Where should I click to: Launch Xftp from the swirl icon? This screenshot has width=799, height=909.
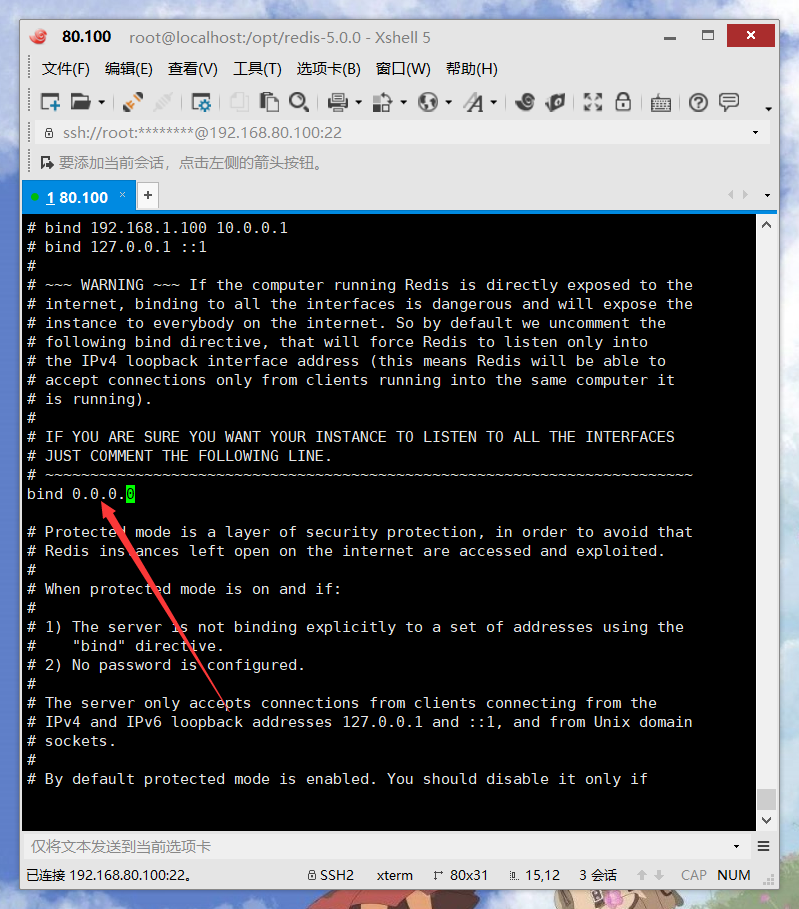[x=525, y=102]
